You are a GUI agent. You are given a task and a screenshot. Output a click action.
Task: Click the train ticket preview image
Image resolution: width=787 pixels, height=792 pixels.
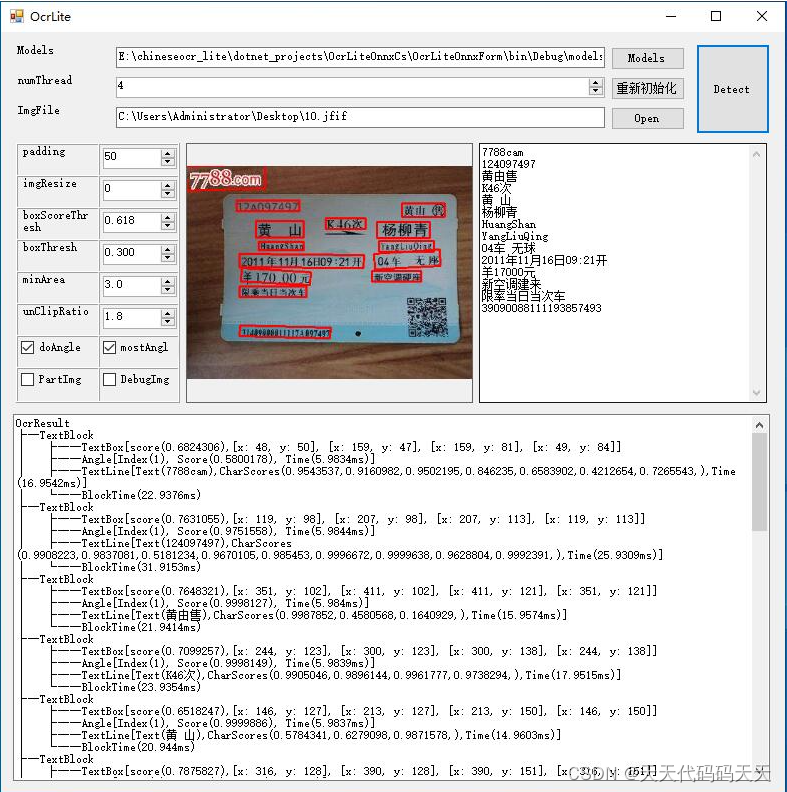pyautogui.click(x=329, y=273)
